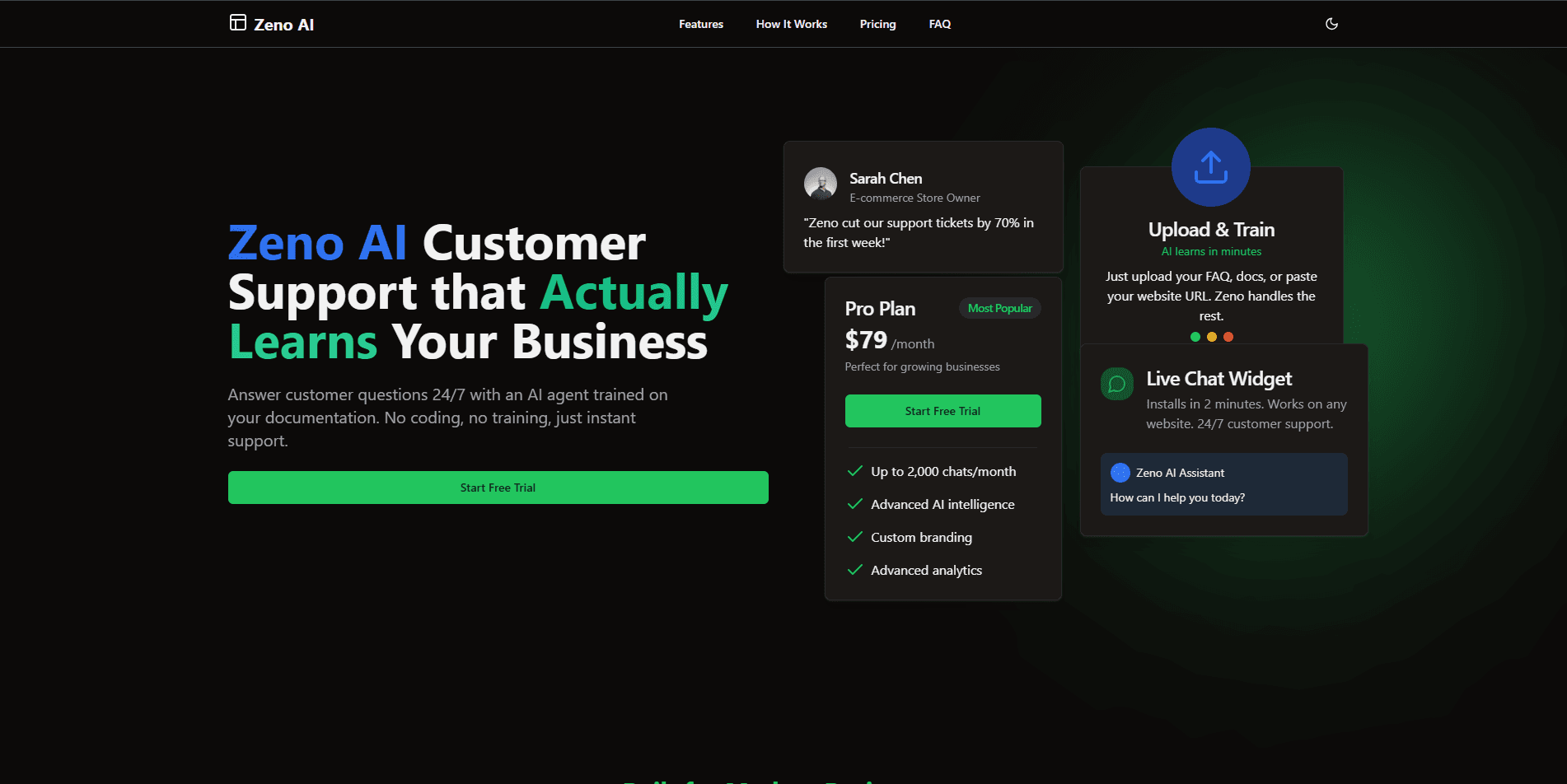Select the yellow carousel dot
Screen dimensions: 1567x784
[x=1212, y=337]
